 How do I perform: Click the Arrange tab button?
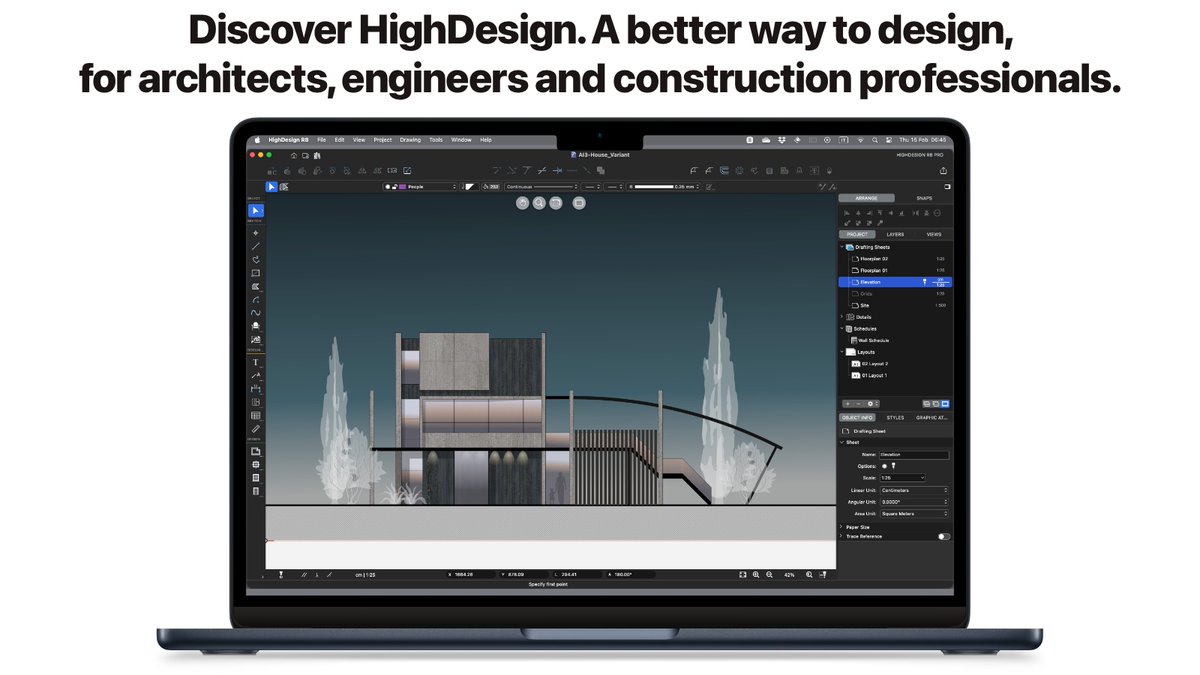tap(867, 198)
